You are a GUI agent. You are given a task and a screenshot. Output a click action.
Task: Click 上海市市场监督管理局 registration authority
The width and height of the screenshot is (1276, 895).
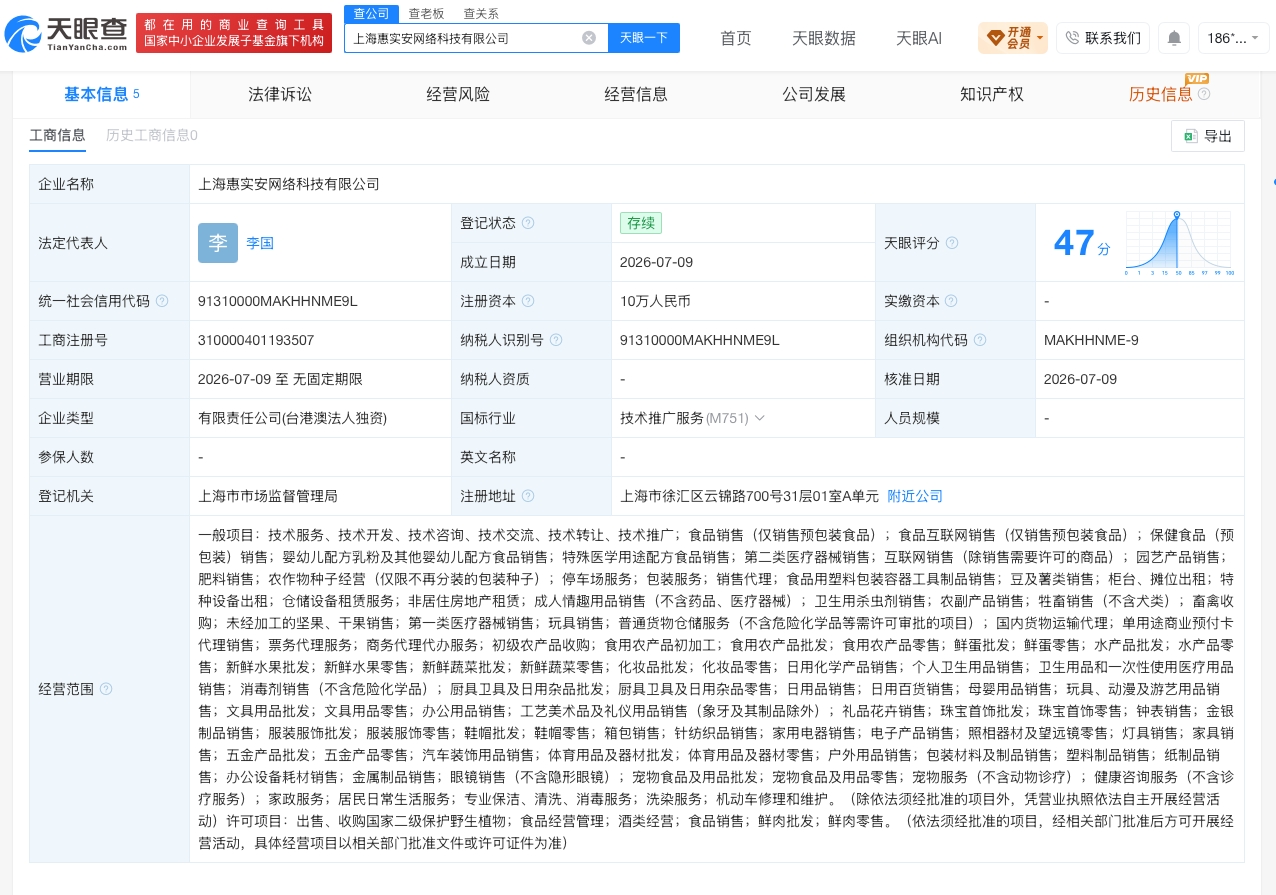[x=268, y=496]
